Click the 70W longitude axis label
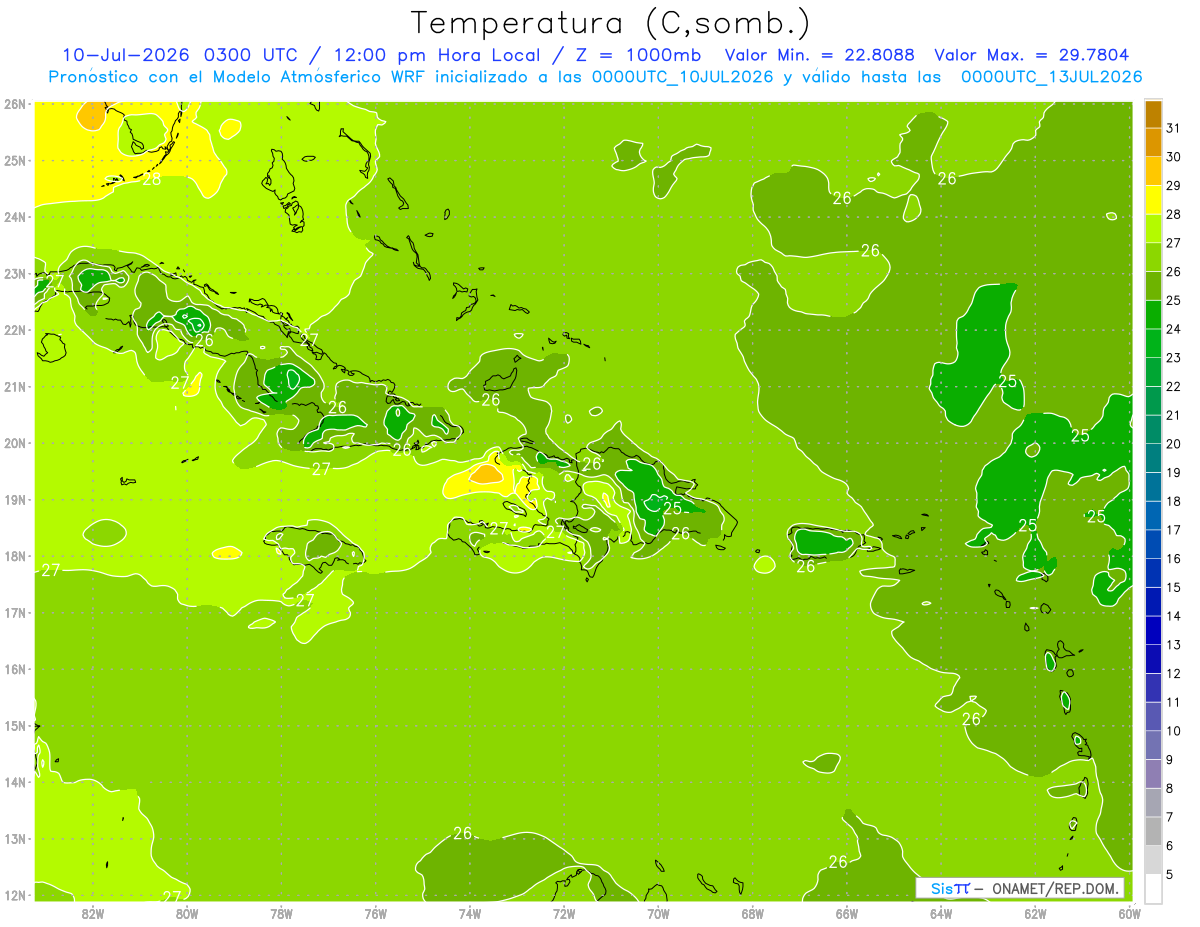 point(658,913)
